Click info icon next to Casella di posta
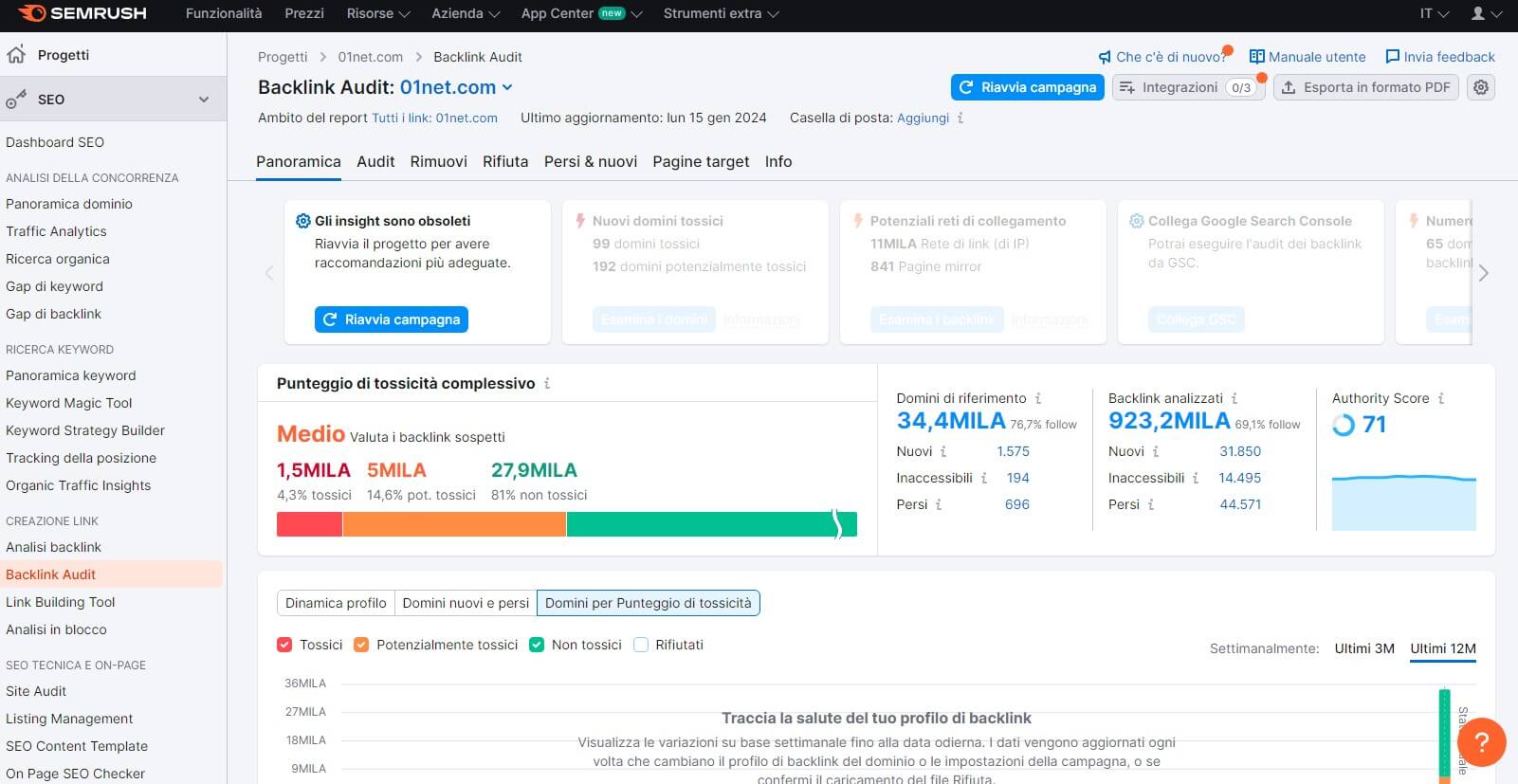1518x784 pixels. pyautogui.click(x=960, y=119)
